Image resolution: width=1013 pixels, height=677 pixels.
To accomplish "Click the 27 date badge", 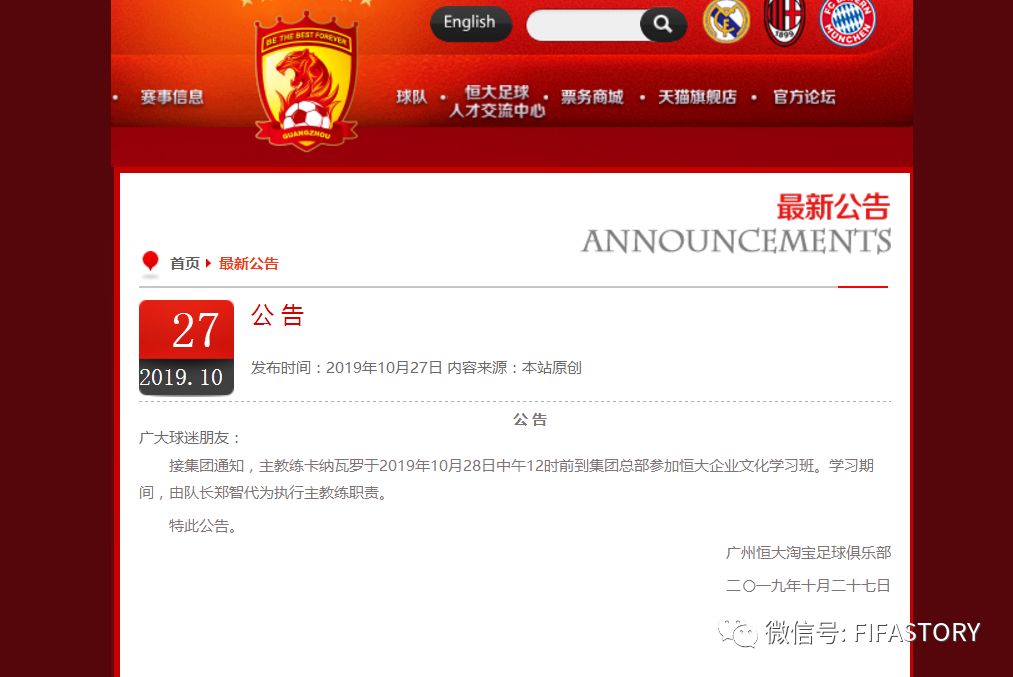I will [186, 347].
